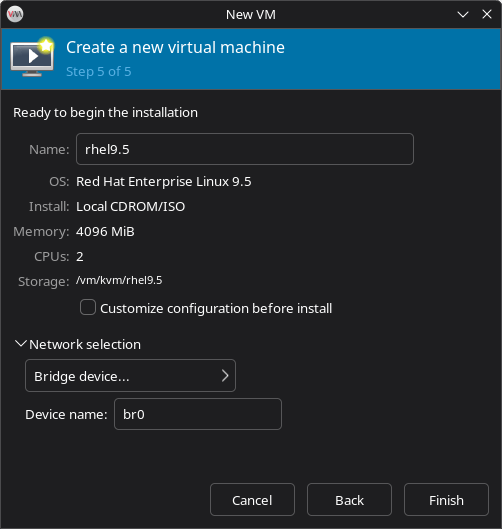The width and height of the screenshot is (502, 529).
Task: Enable Customize configuration before install checkbox
Action: point(88,307)
